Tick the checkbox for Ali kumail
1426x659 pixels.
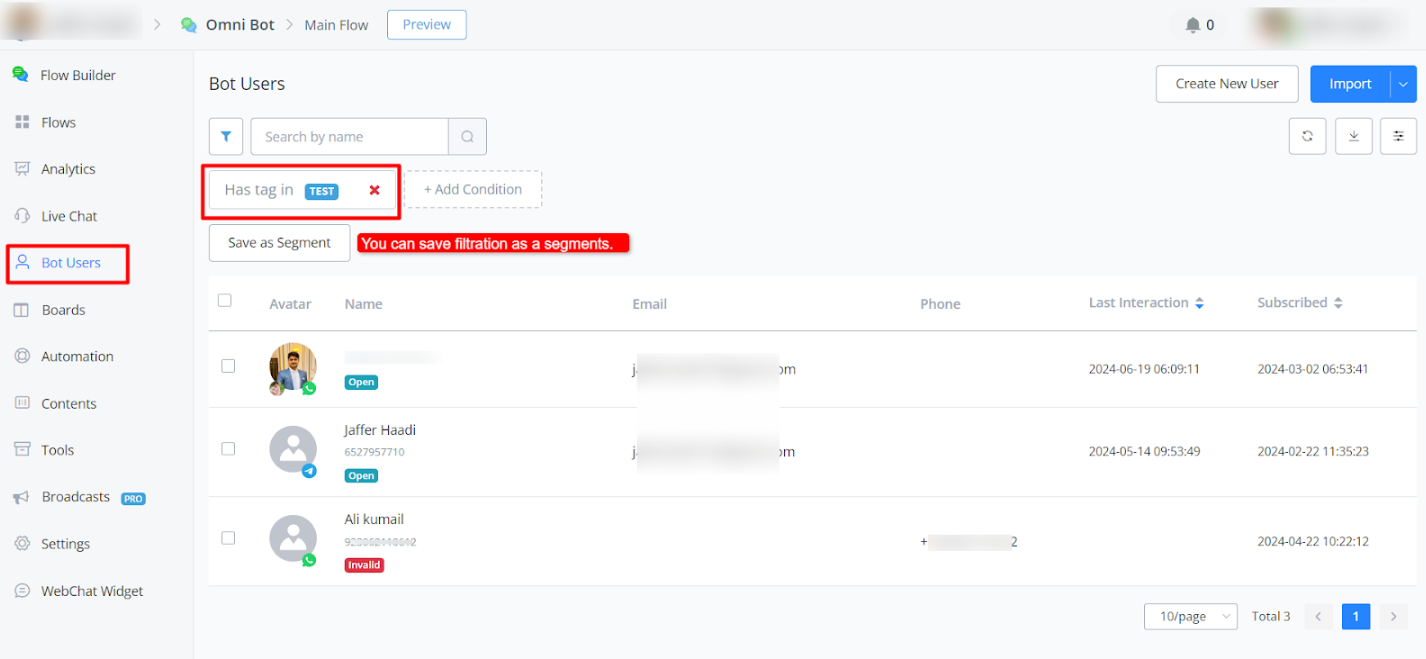(228, 538)
